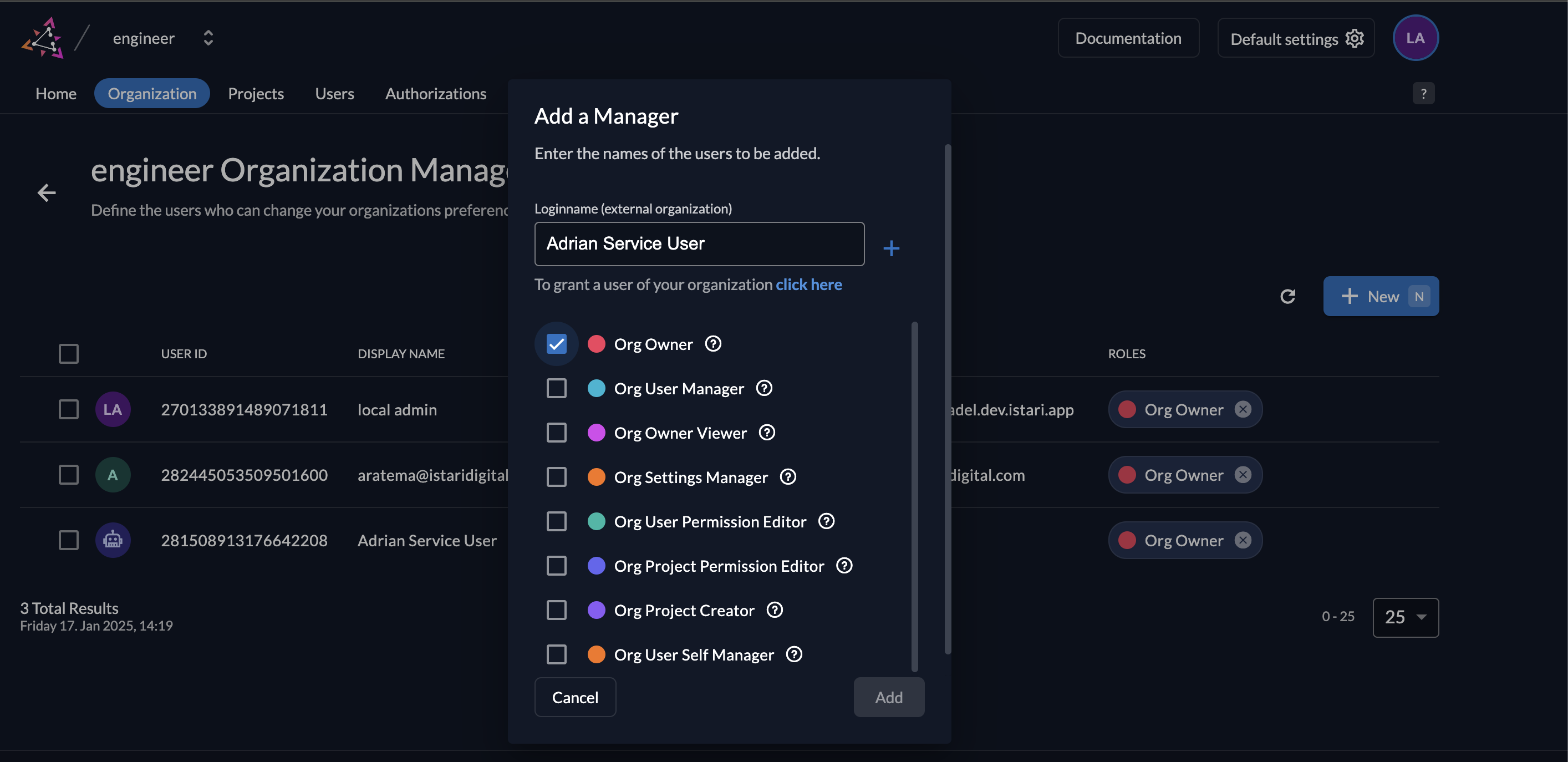
Task: Click the orange dot next to Org Settings Manager
Action: [x=597, y=477]
